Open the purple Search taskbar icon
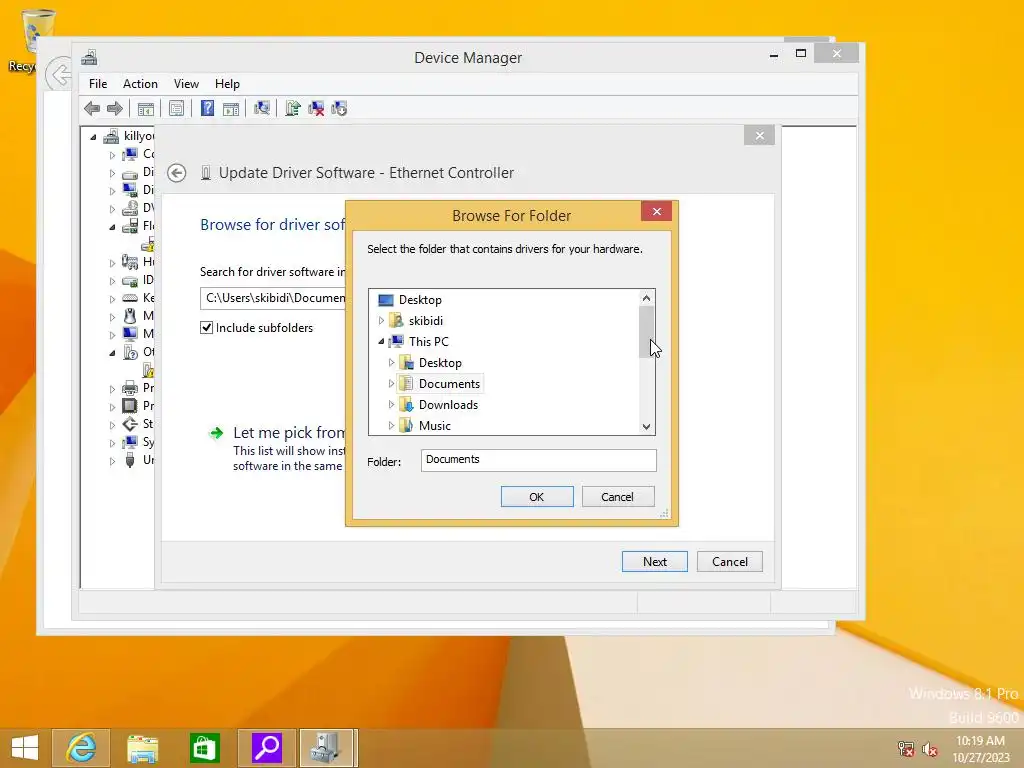 266,748
